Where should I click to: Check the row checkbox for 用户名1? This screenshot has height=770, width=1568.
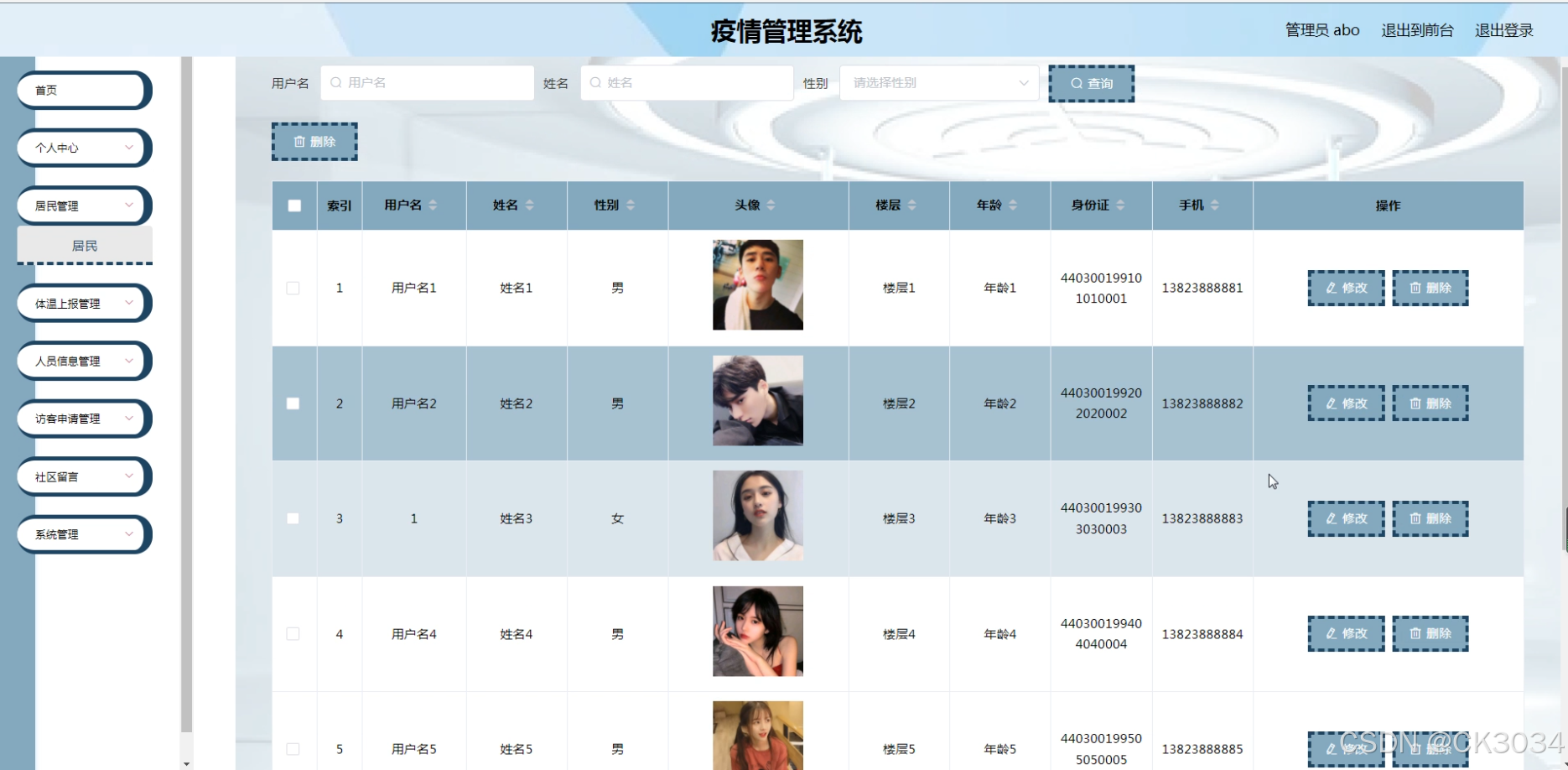pyautogui.click(x=293, y=288)
